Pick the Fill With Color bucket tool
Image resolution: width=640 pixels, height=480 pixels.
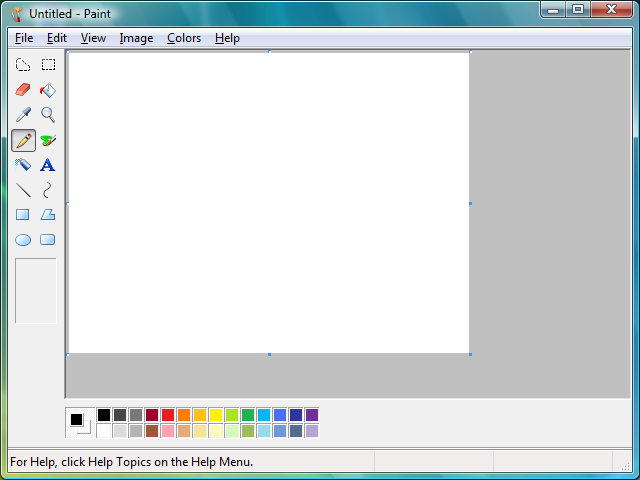pyautogui.click(x=47, y=90)
